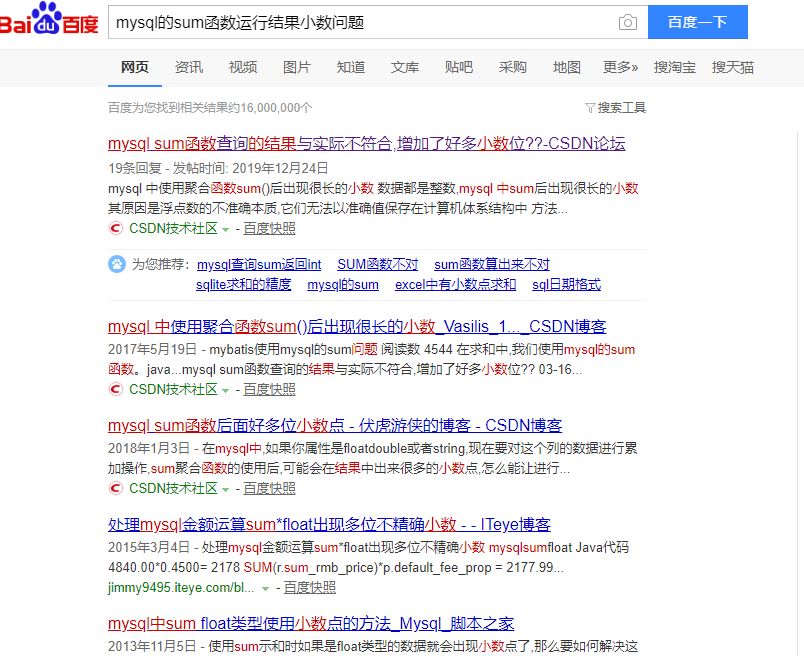Screen dimensions: 804x656
Task: Open 百度快照 of ITeye result
Action: coord(310,587)
